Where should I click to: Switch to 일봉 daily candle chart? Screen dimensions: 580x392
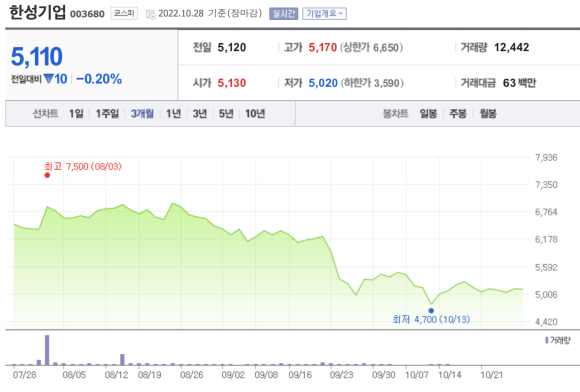(428, 114)
